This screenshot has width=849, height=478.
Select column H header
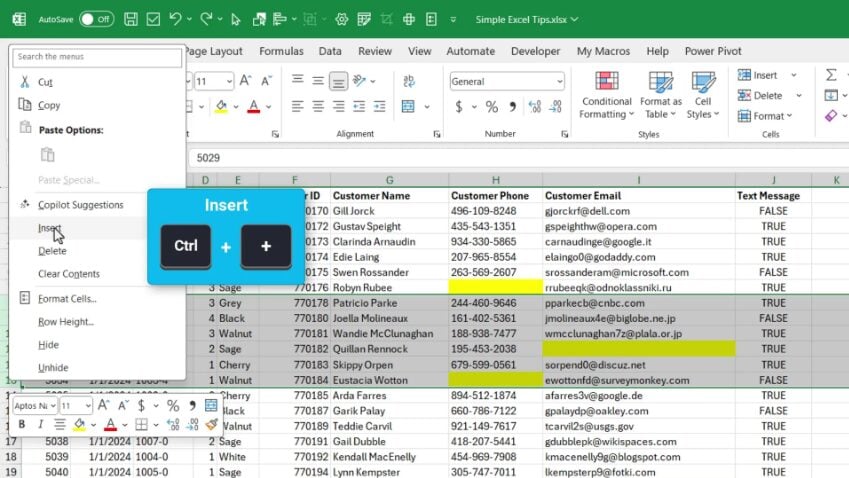pos(495,180)
